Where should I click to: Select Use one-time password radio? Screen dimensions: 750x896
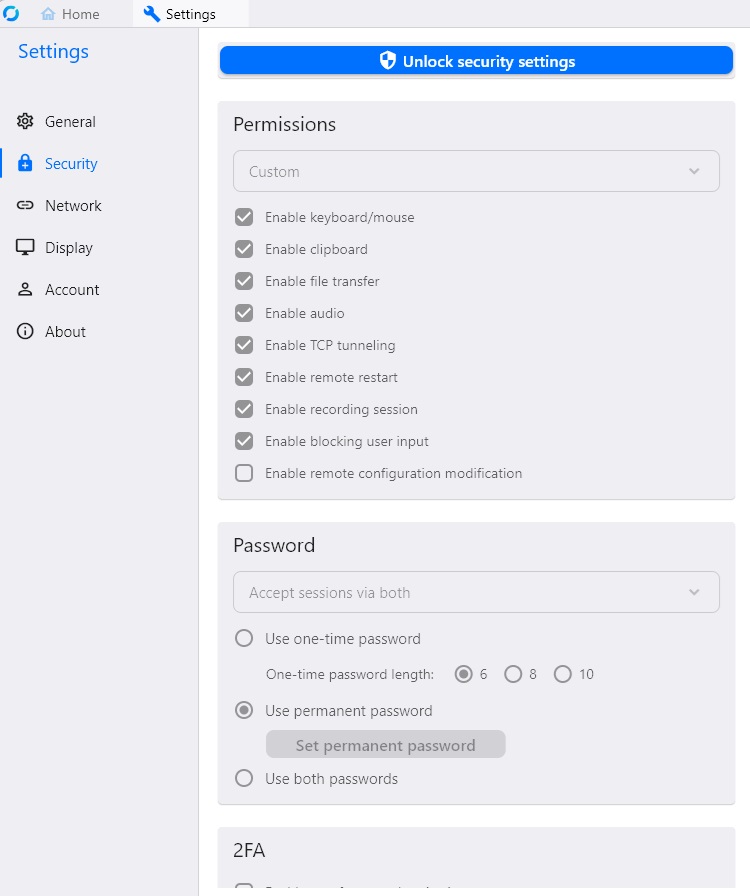pos(243,639)
